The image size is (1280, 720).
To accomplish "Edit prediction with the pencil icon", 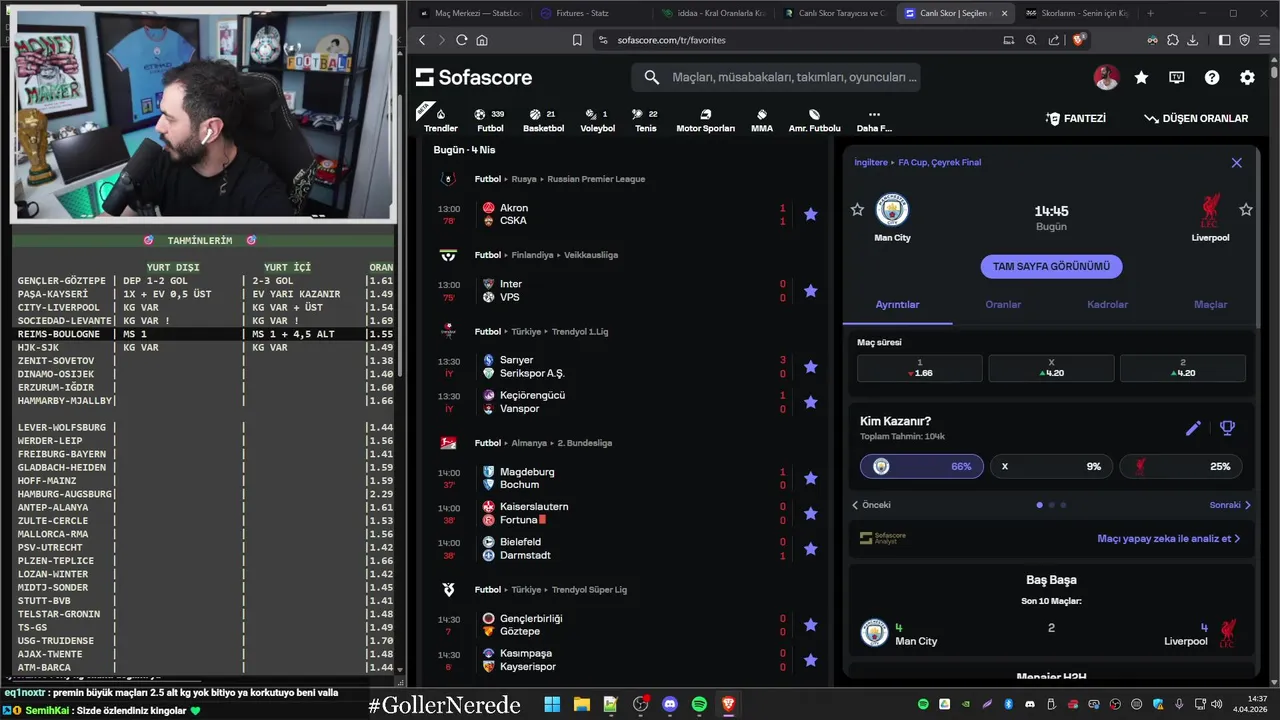I will pos(1193,428).
